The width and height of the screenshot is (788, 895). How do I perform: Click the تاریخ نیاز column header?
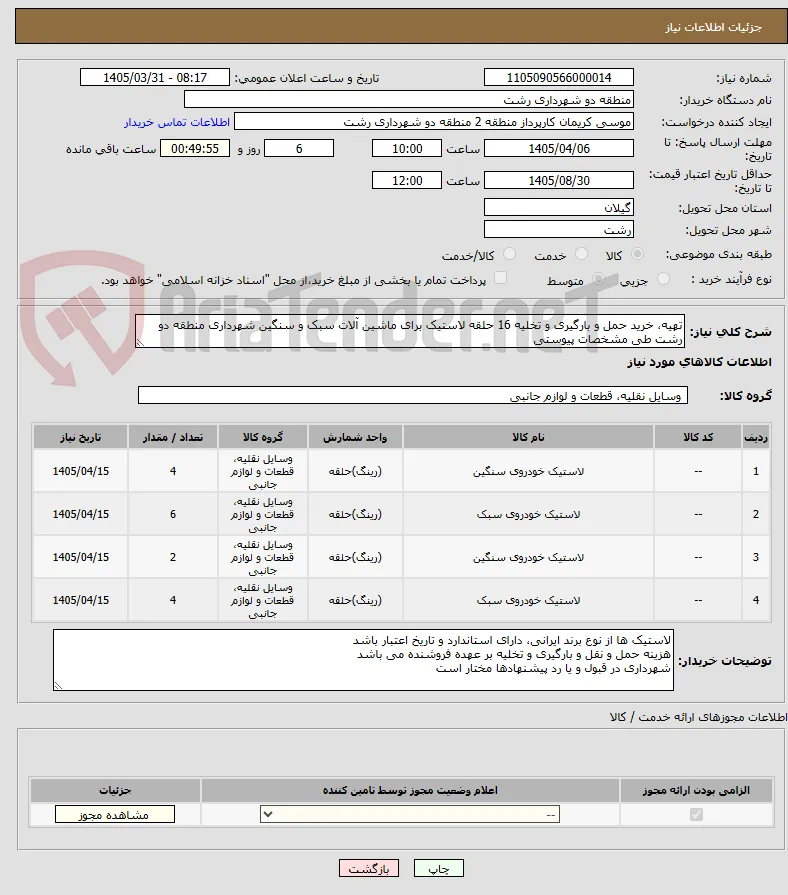pos(80,437)
